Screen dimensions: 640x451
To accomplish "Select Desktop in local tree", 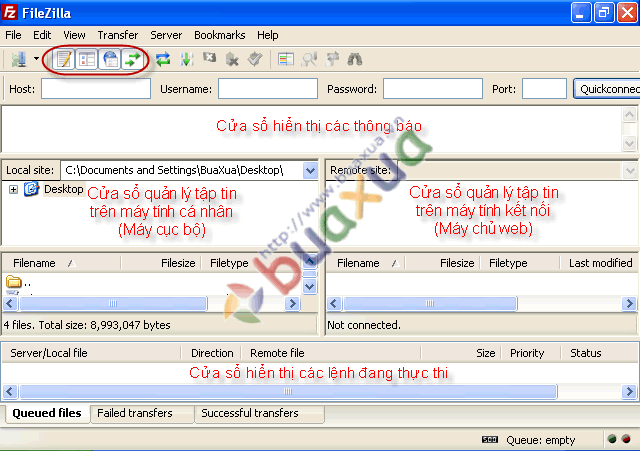I will click(64, 189).
